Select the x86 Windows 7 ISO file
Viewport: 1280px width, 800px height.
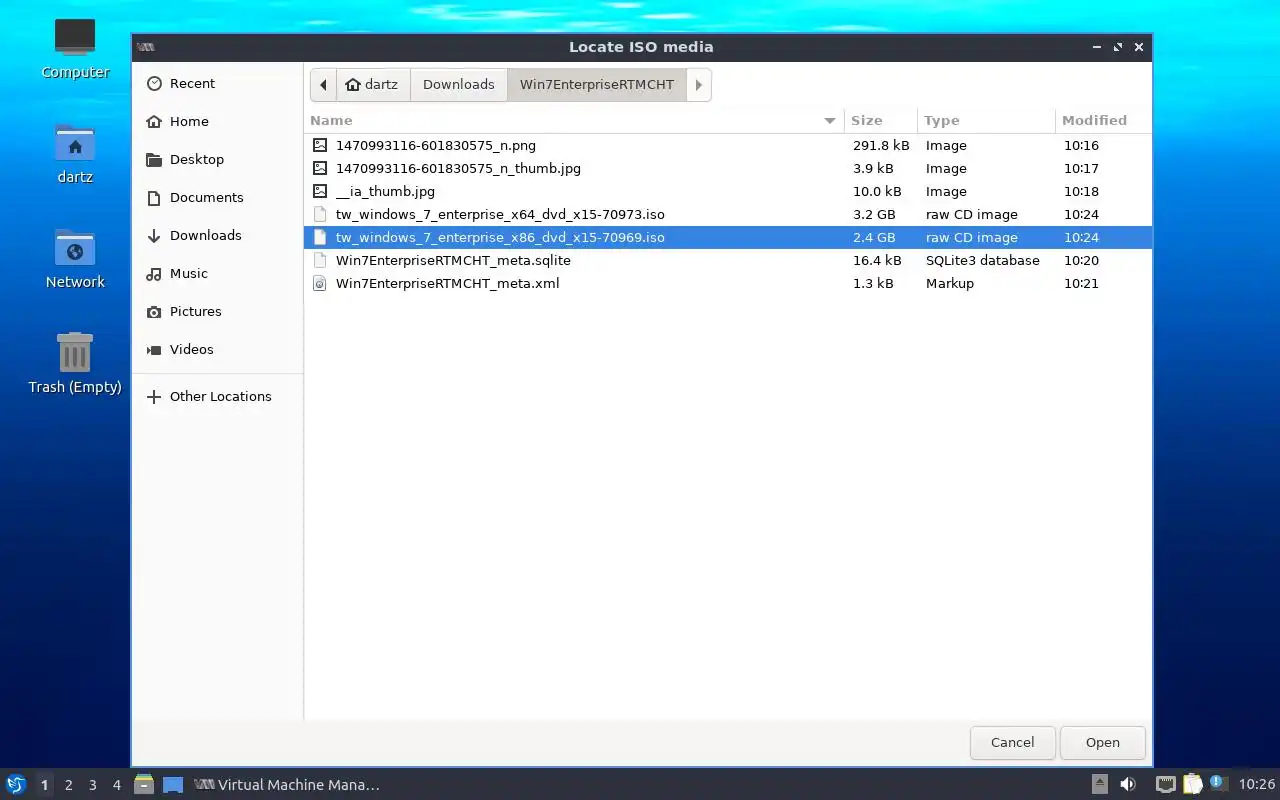(x=728, y=238)
